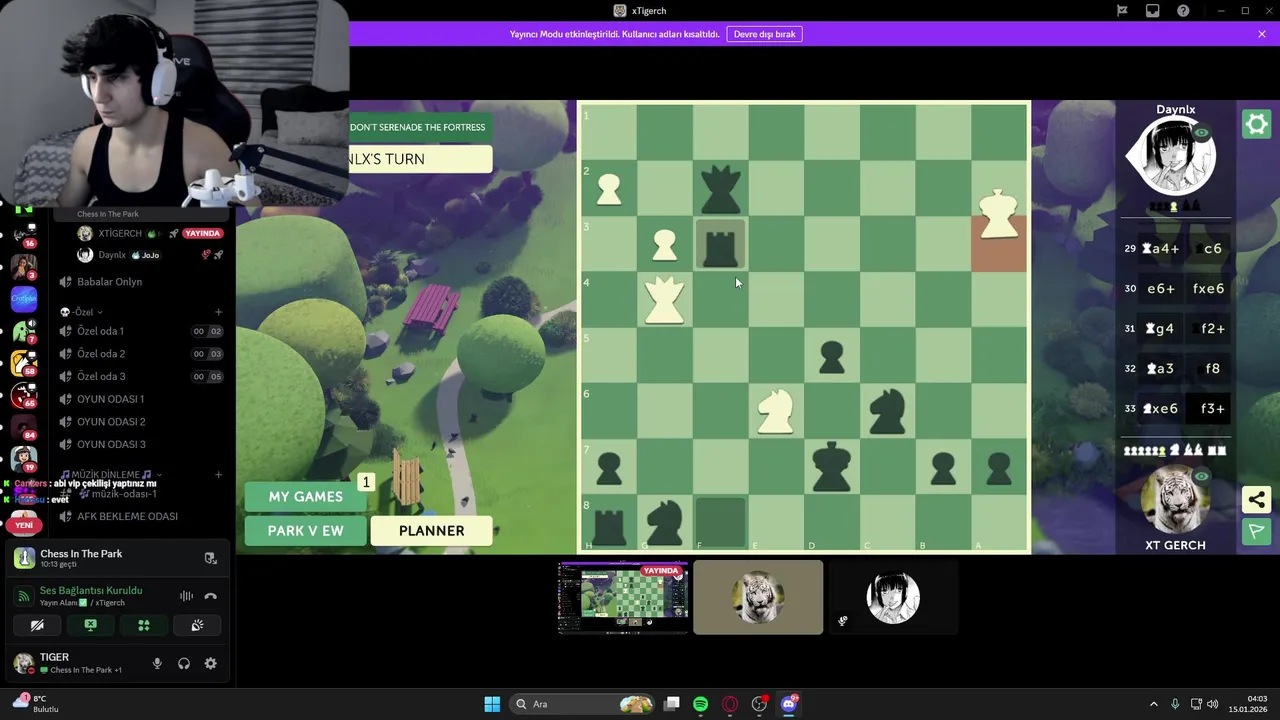
Task: Select move fxe6 in move list
Action: (1208, 289)
